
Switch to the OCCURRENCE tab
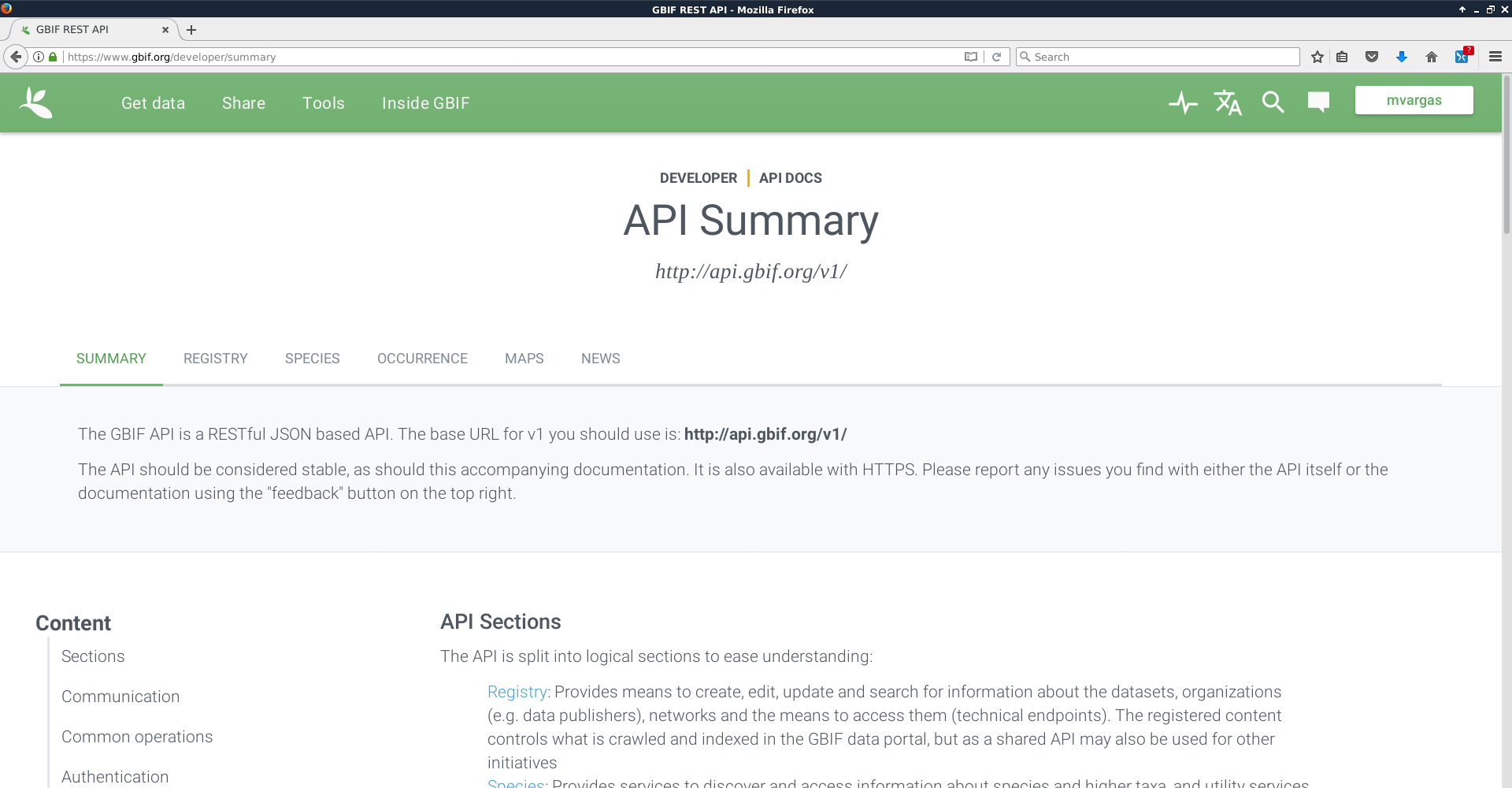pos(422,359)
